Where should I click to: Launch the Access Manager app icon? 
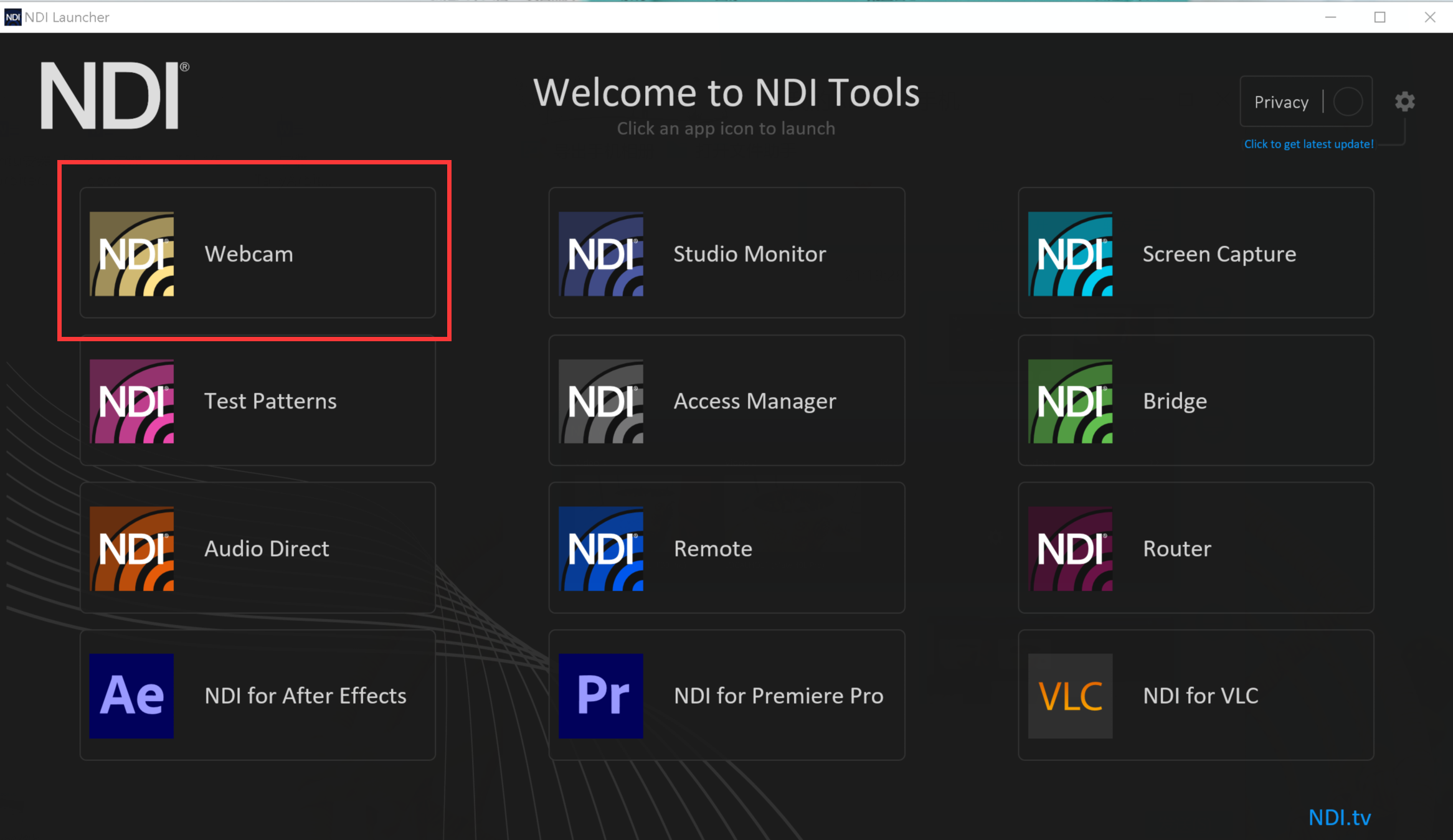coord(601,401)
